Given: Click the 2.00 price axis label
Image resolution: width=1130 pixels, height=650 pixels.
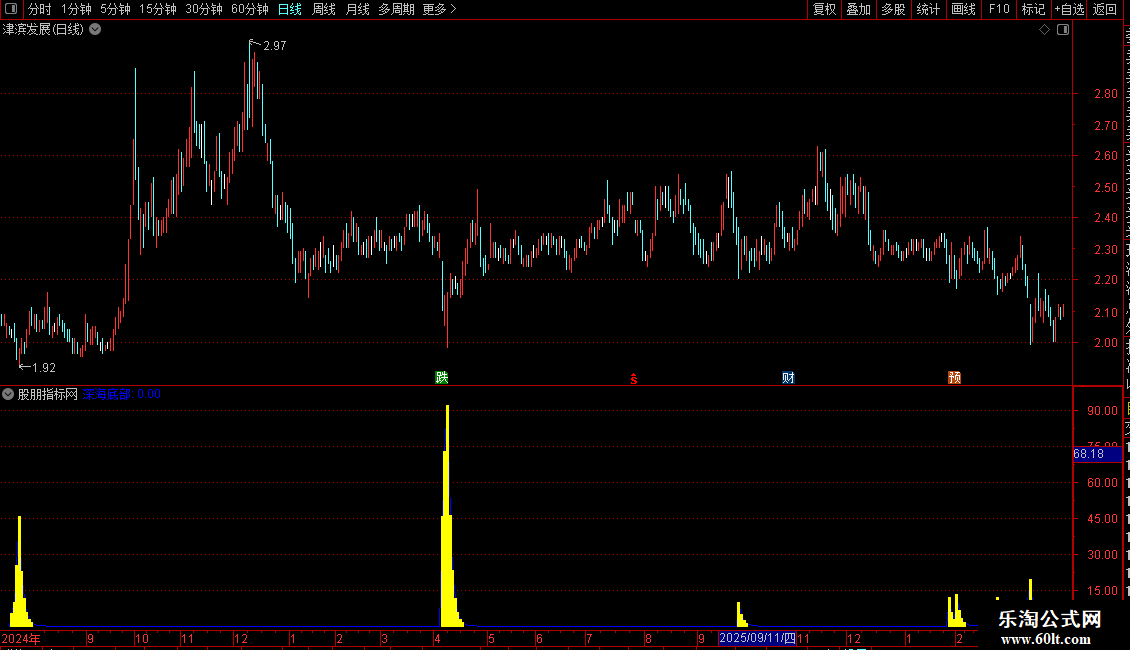Looking at the screenshot, I should tap(1105, 343).
